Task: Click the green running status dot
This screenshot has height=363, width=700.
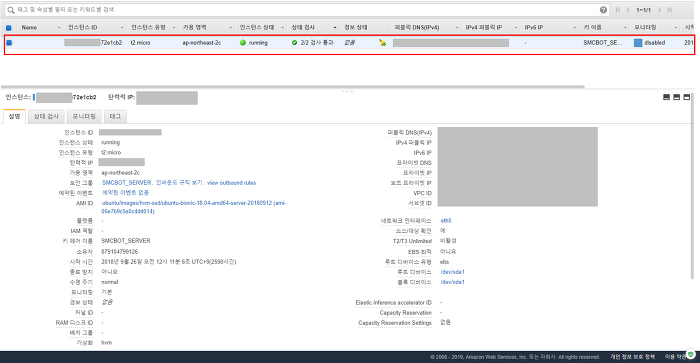Action: [243, 43]
